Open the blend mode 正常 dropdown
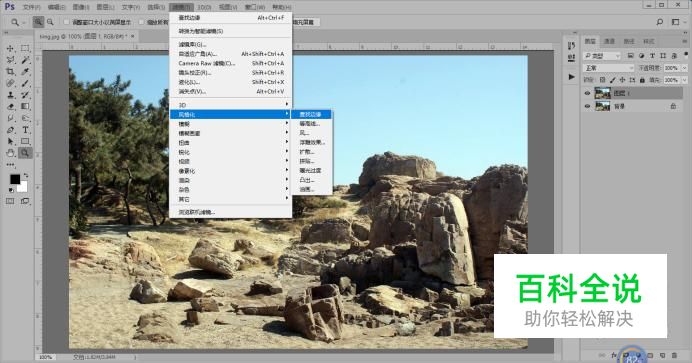This screenshot has width=692, height=363. tap(609, 68)
